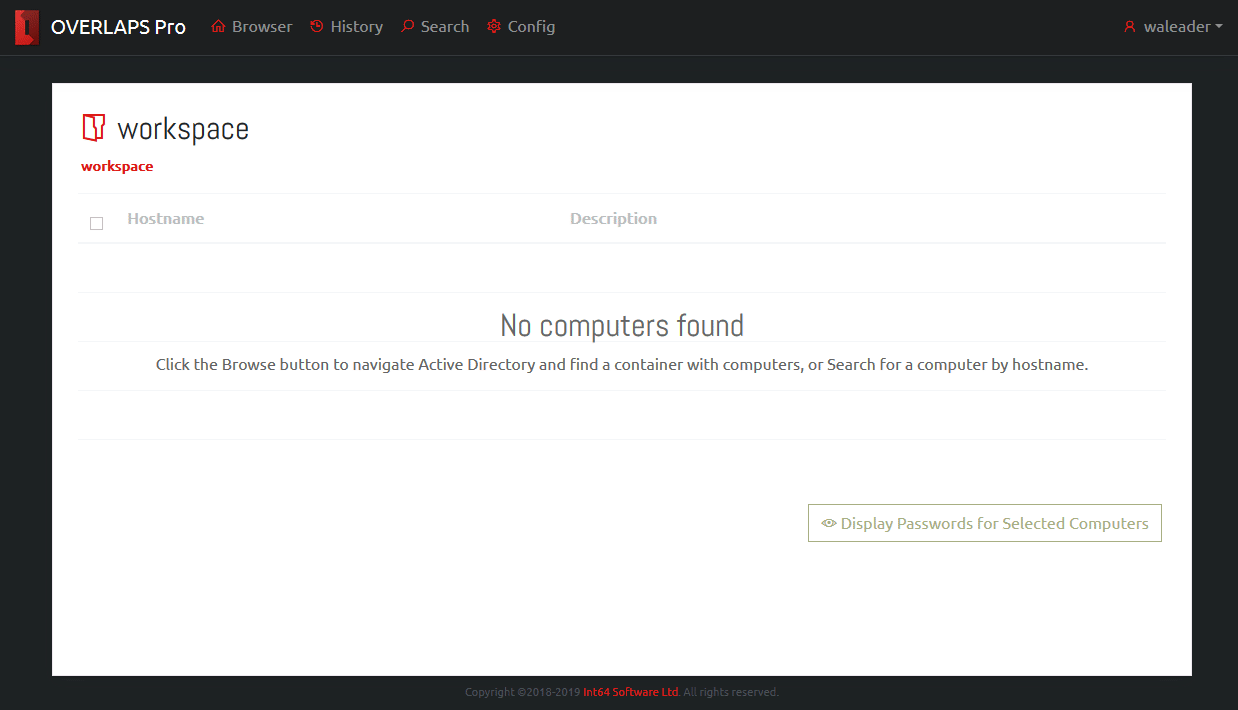Click the Description column header
The image size is (1238, 710).
(x=613, y=218)
